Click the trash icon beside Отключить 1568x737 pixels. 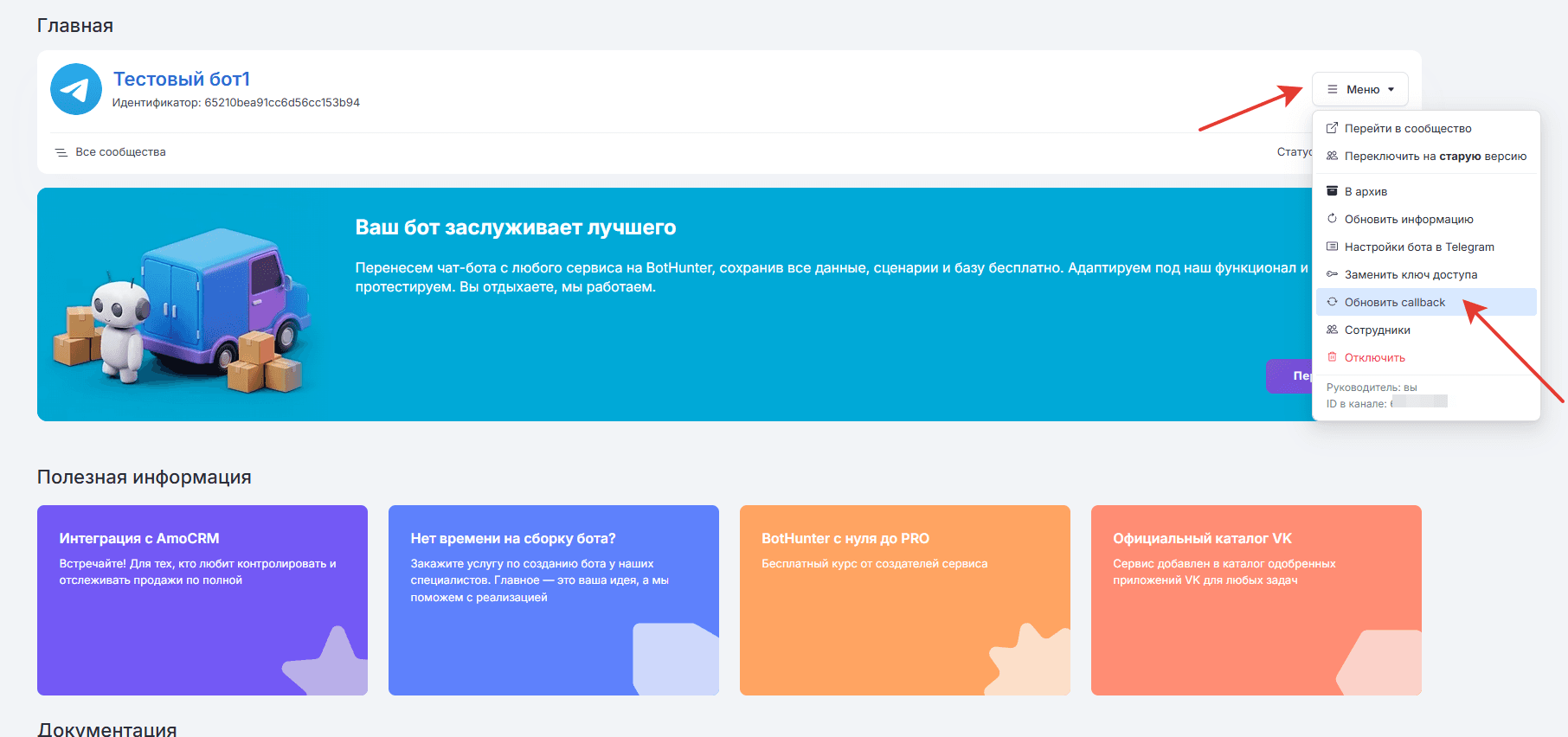(x=1333, y=357)
